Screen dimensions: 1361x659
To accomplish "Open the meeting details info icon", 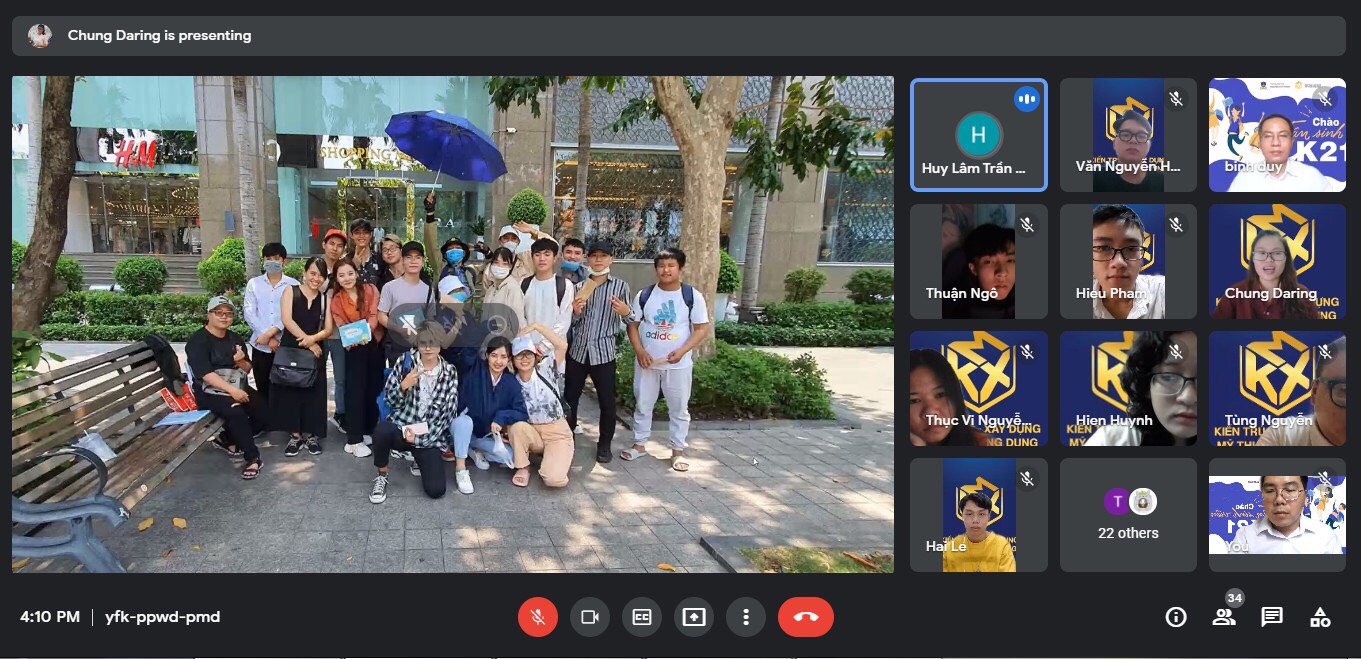I will (1176, 617).
